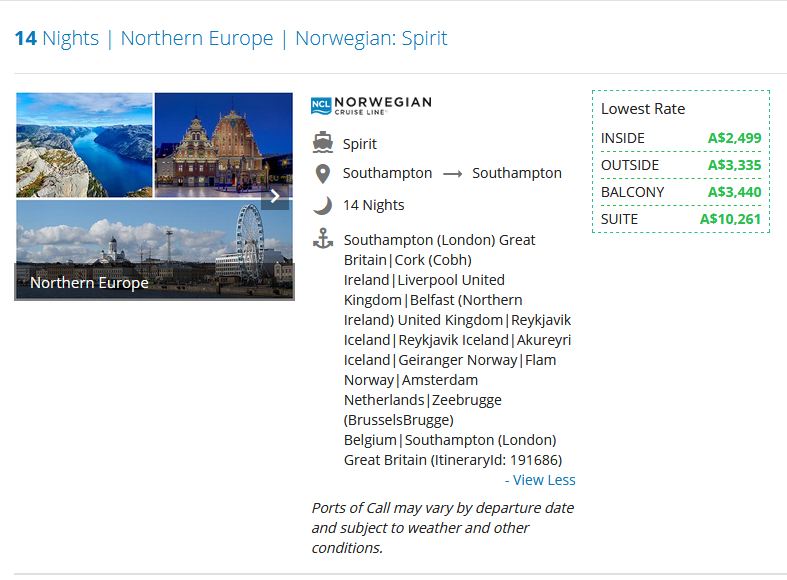Click the Northern Europe image caption
The height and width of the screenshot is (580, 787).
[x=89, y=283]
